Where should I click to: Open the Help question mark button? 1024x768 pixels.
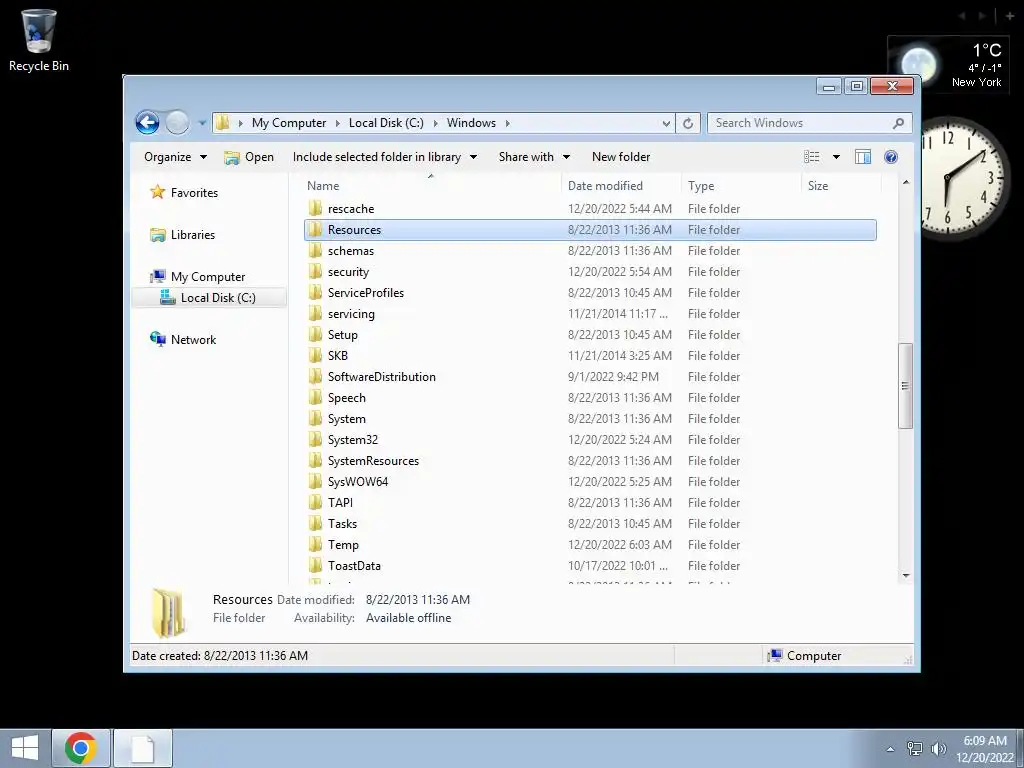click(x=891, y=157)
